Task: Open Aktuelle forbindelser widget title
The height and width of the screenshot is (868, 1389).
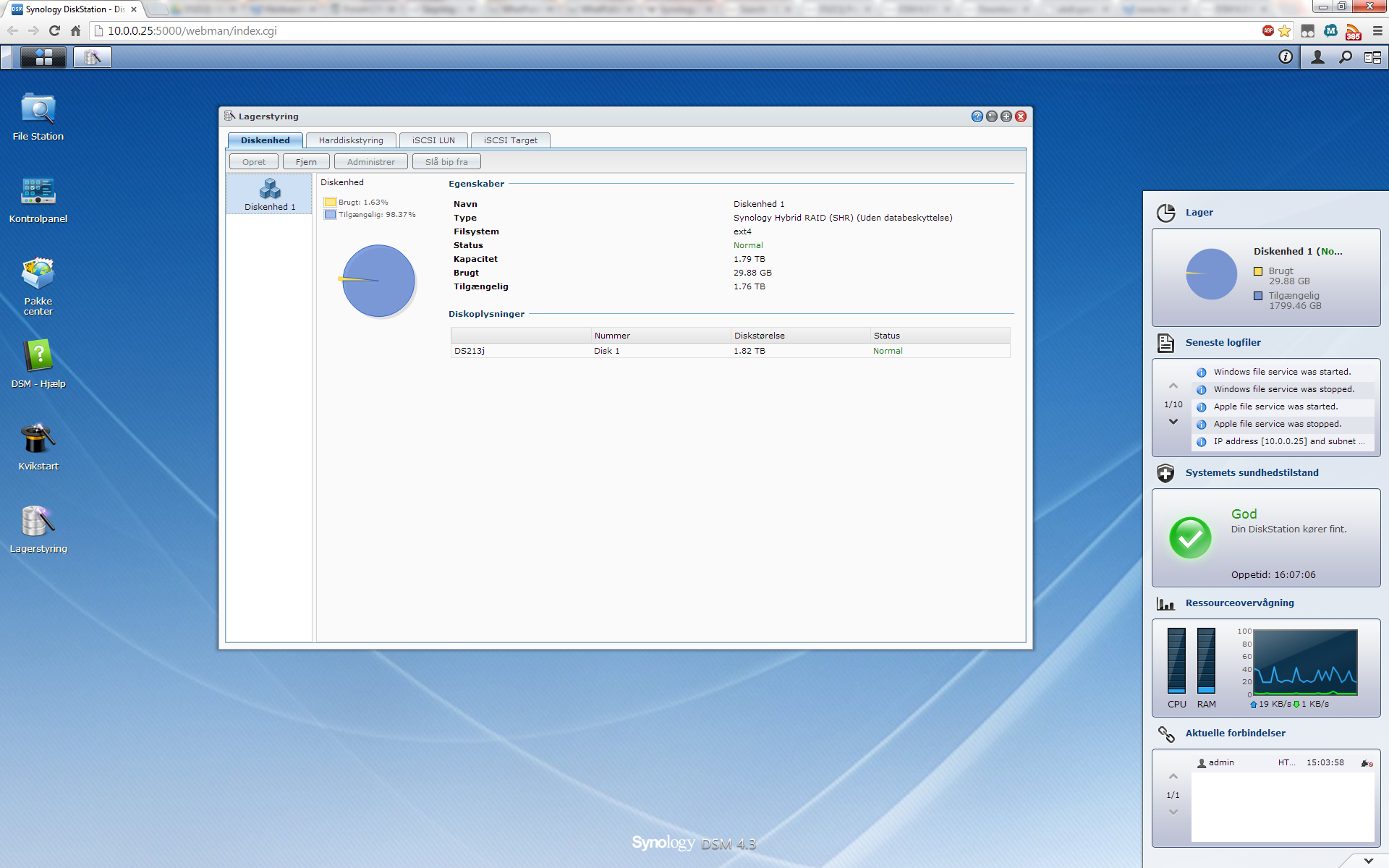Action: pos(1235,733)
